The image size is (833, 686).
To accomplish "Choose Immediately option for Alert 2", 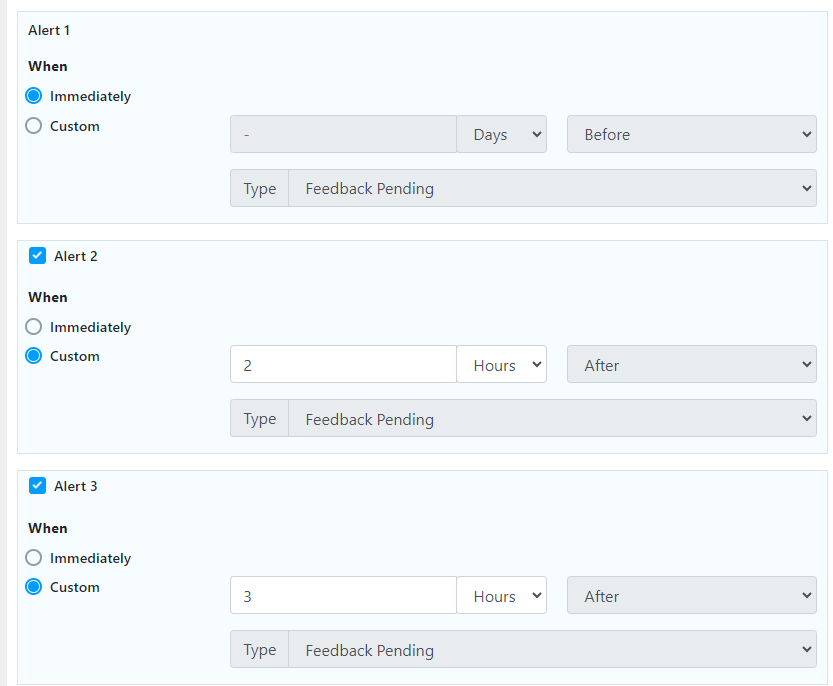I will pos(34,327).
